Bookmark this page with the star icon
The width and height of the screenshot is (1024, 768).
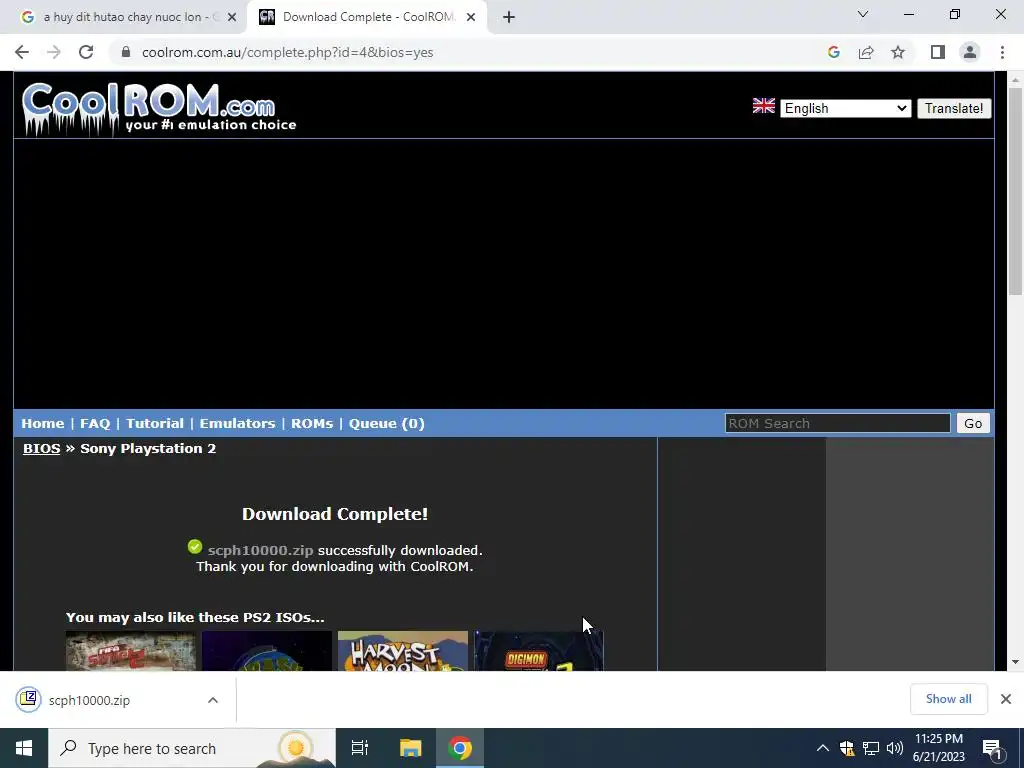point(898,52)
